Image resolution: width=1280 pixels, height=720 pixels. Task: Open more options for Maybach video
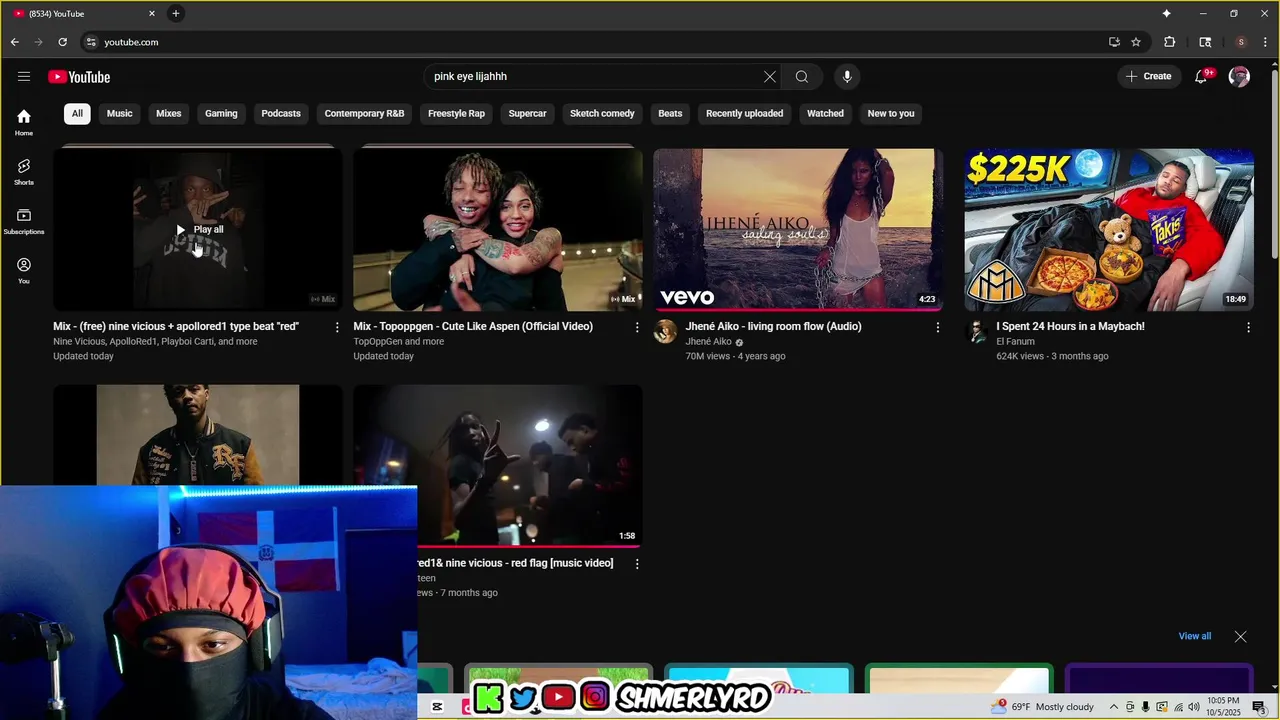(x=1248, y=327)
